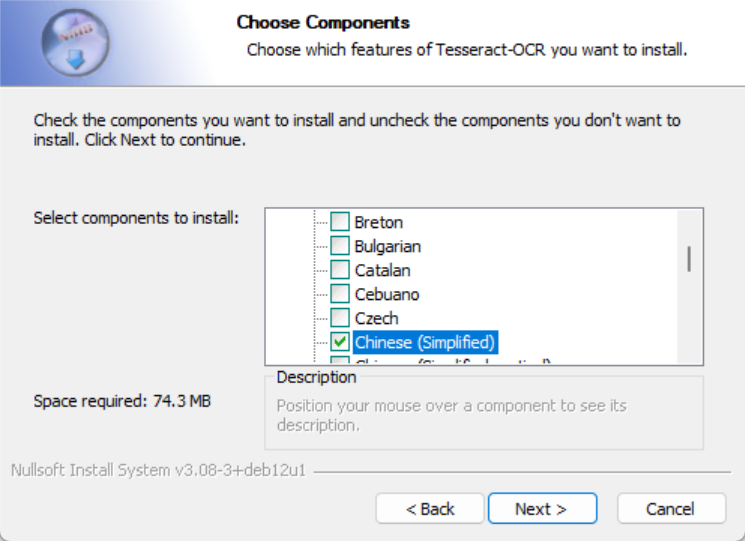
Task: Select the Cebuano language label
Action: tap(387, 294)
